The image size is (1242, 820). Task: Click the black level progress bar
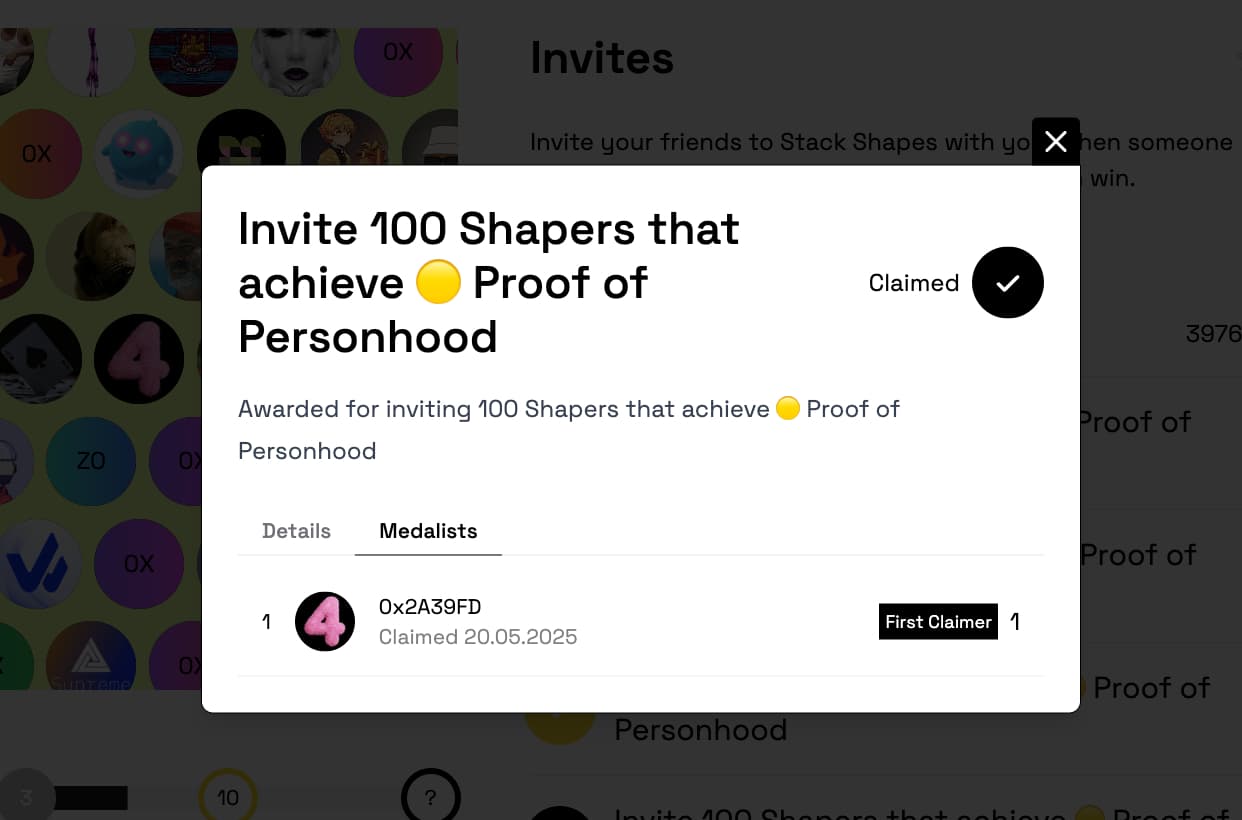91,797
